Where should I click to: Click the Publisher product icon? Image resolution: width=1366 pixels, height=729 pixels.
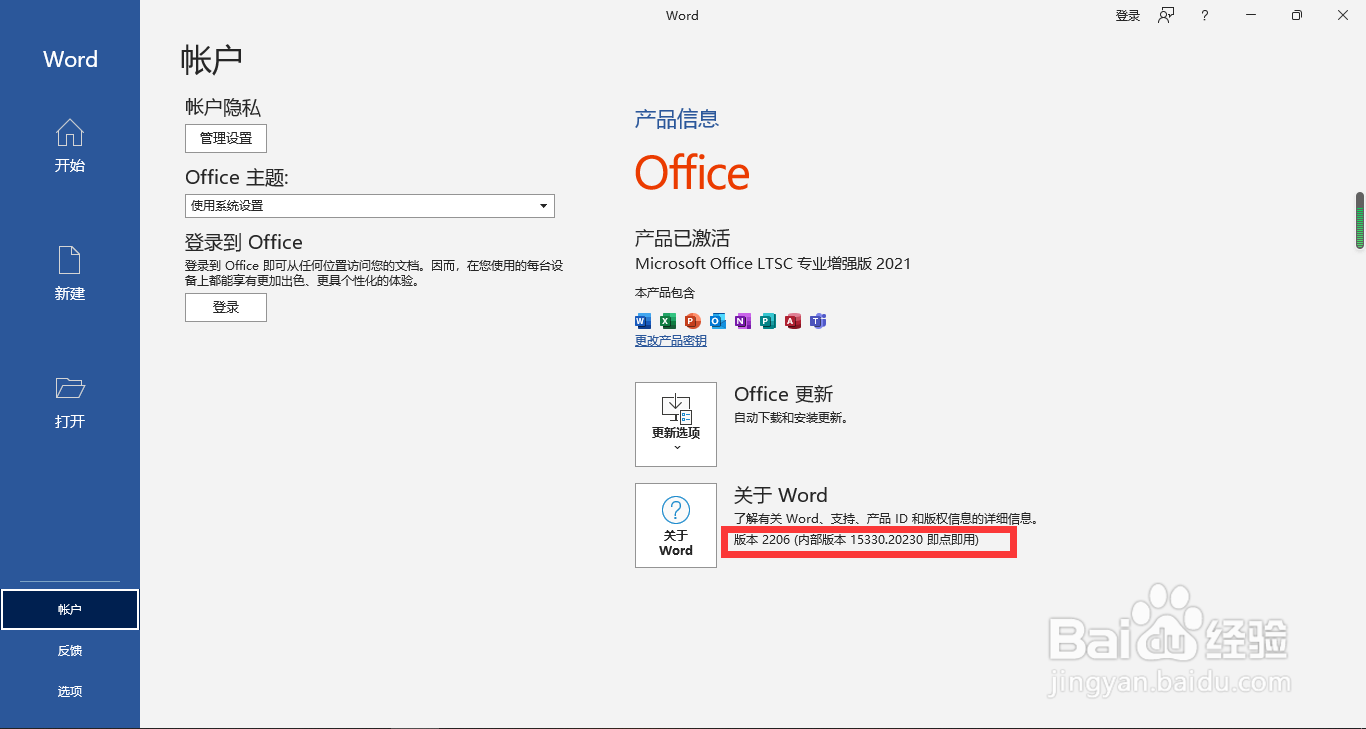pyautogui.click(x=768, y=321)
